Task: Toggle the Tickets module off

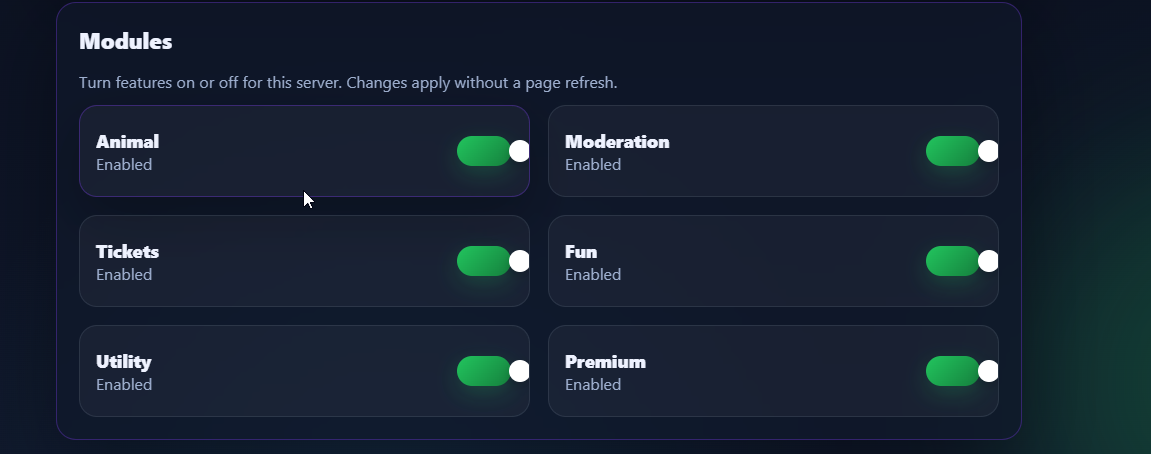Action: pyautogui.click(x=492, y=261)
